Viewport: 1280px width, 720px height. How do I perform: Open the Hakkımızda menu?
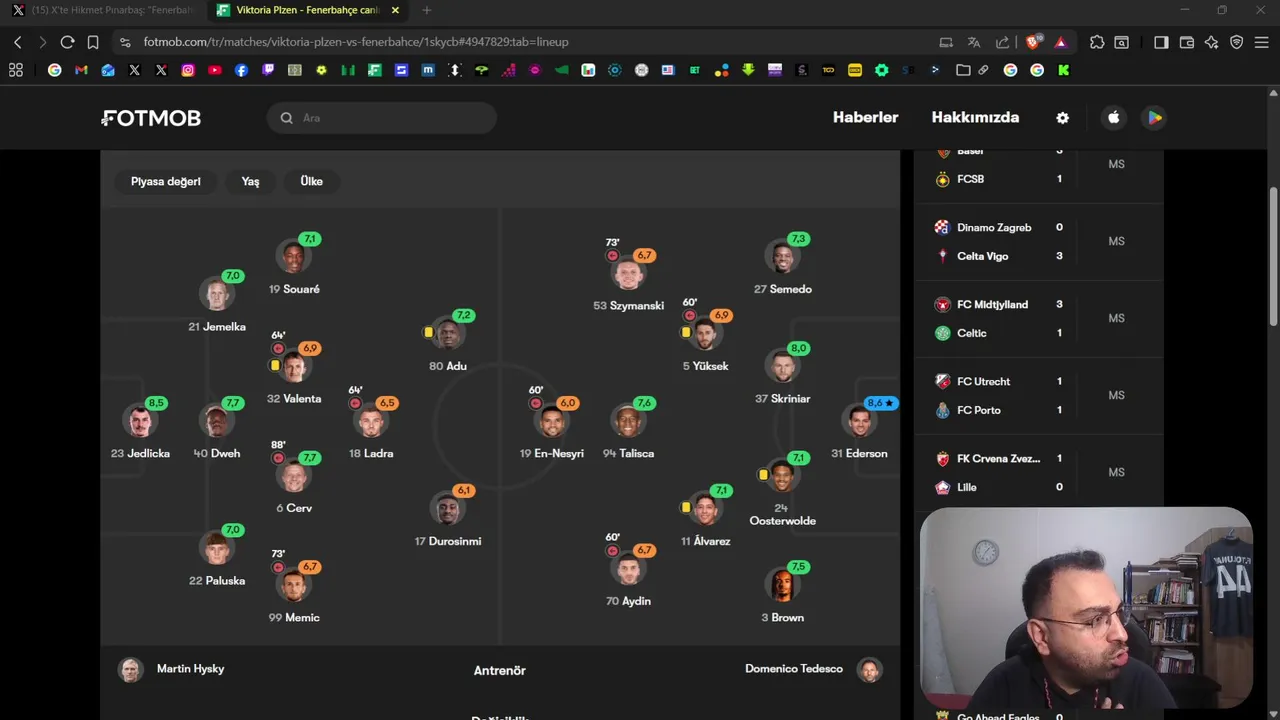[x=975, y=117]
